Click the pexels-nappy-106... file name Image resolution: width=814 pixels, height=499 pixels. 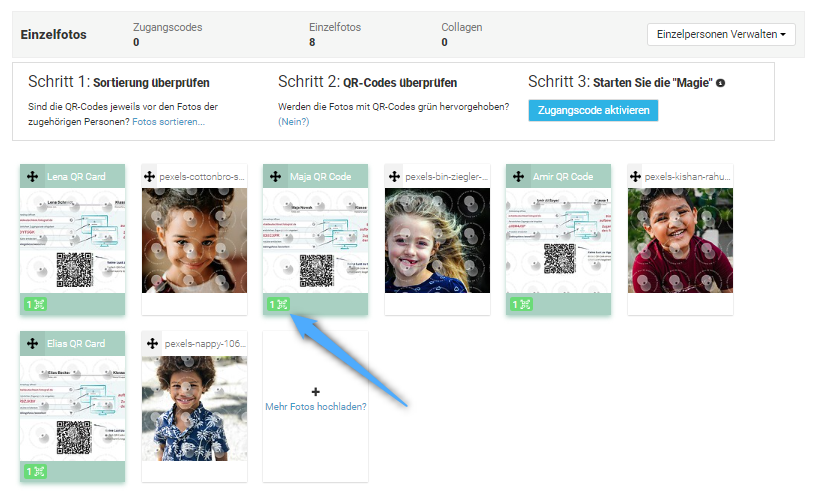coord(205,344)
